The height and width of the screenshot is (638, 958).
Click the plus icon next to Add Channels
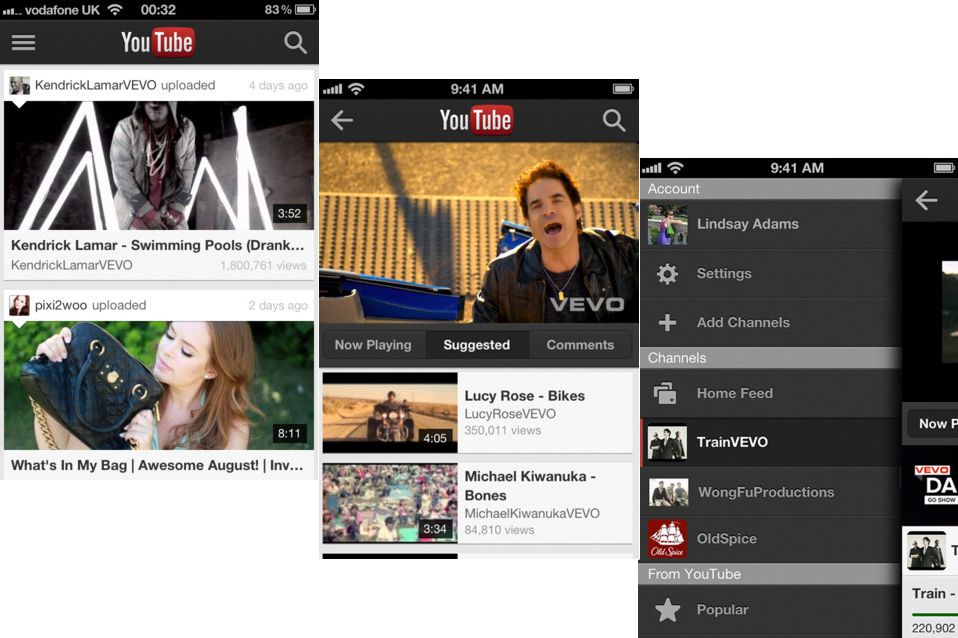coord(667,322)
